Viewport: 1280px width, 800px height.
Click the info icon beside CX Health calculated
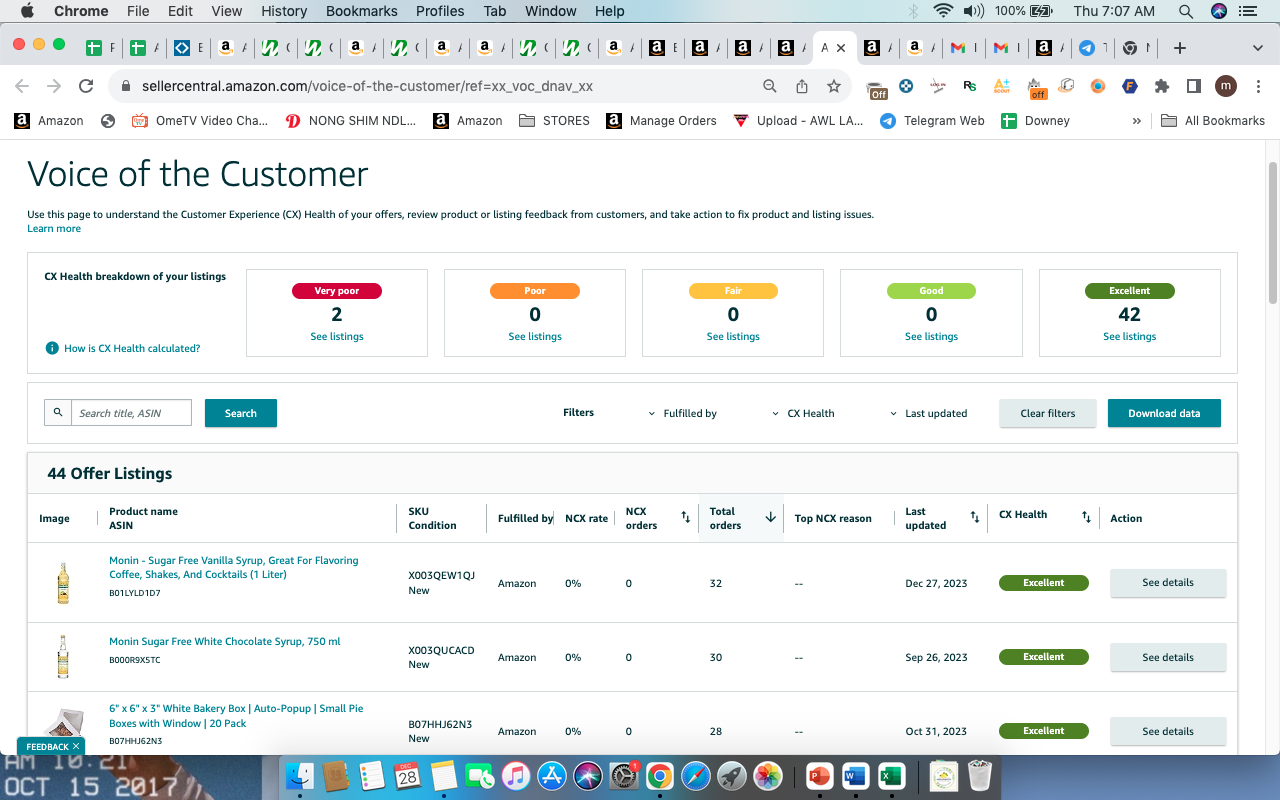point(52,348)
